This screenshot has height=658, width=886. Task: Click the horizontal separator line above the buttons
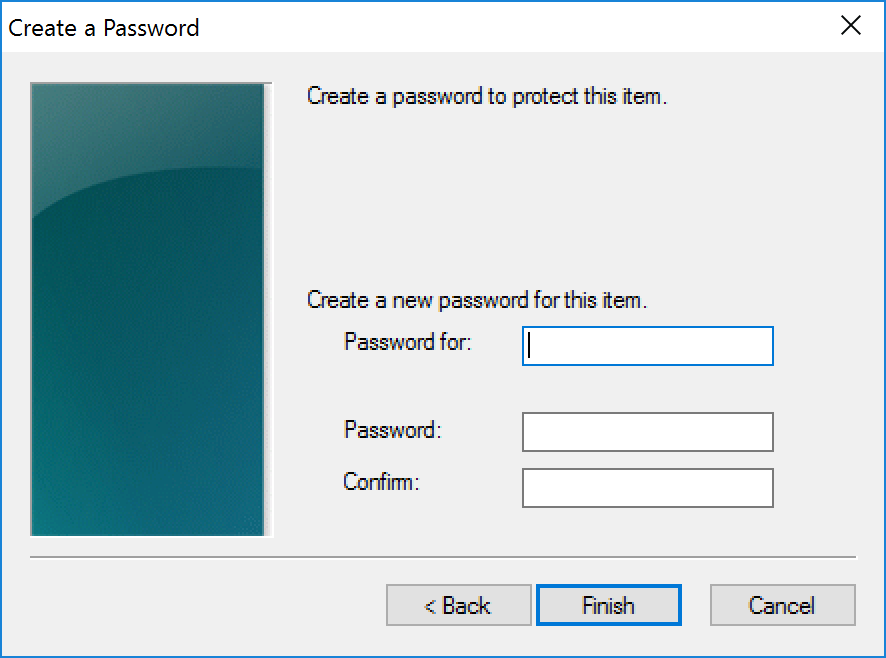click(x=443, y=556)
